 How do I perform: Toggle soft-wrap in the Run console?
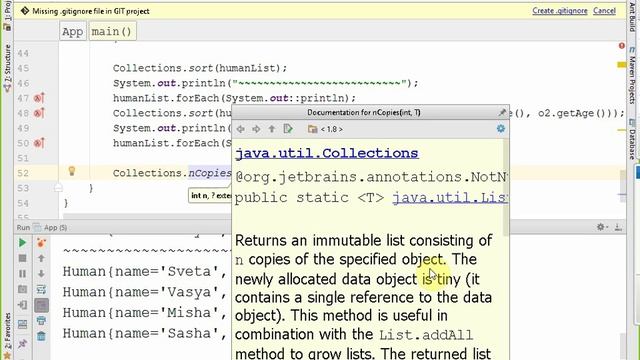41,289
